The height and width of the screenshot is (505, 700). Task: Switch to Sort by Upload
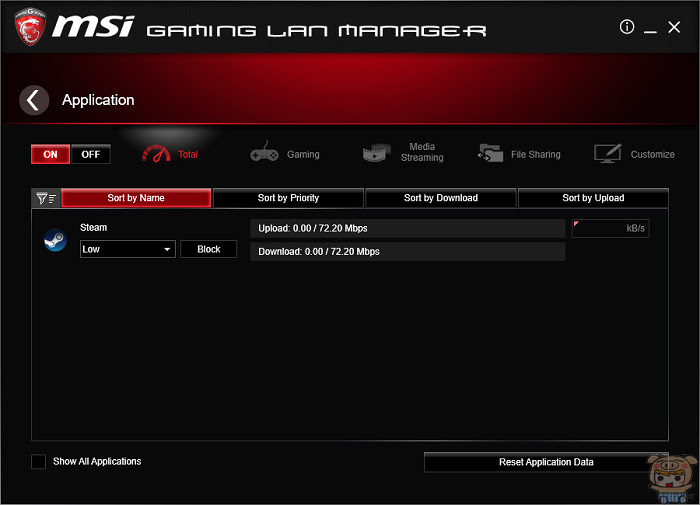tap(593, 198)
